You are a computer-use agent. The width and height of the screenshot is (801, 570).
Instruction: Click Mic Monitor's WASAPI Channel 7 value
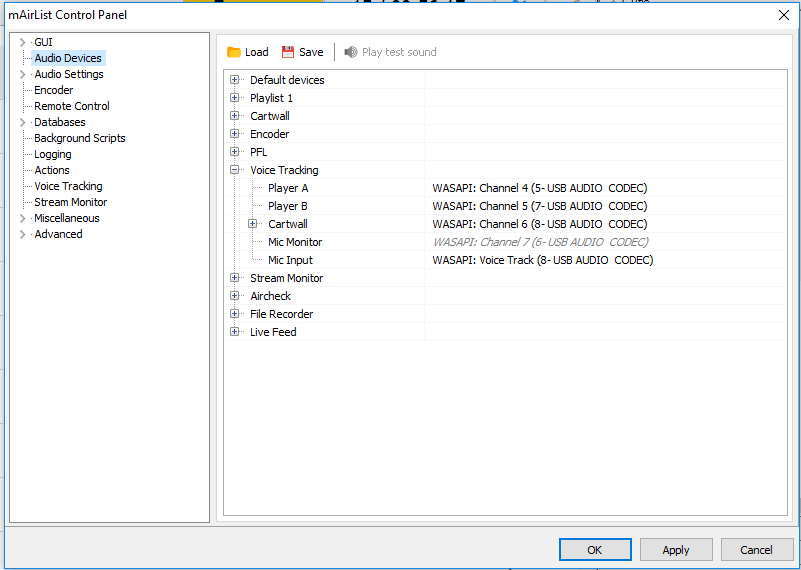point(540,242)
